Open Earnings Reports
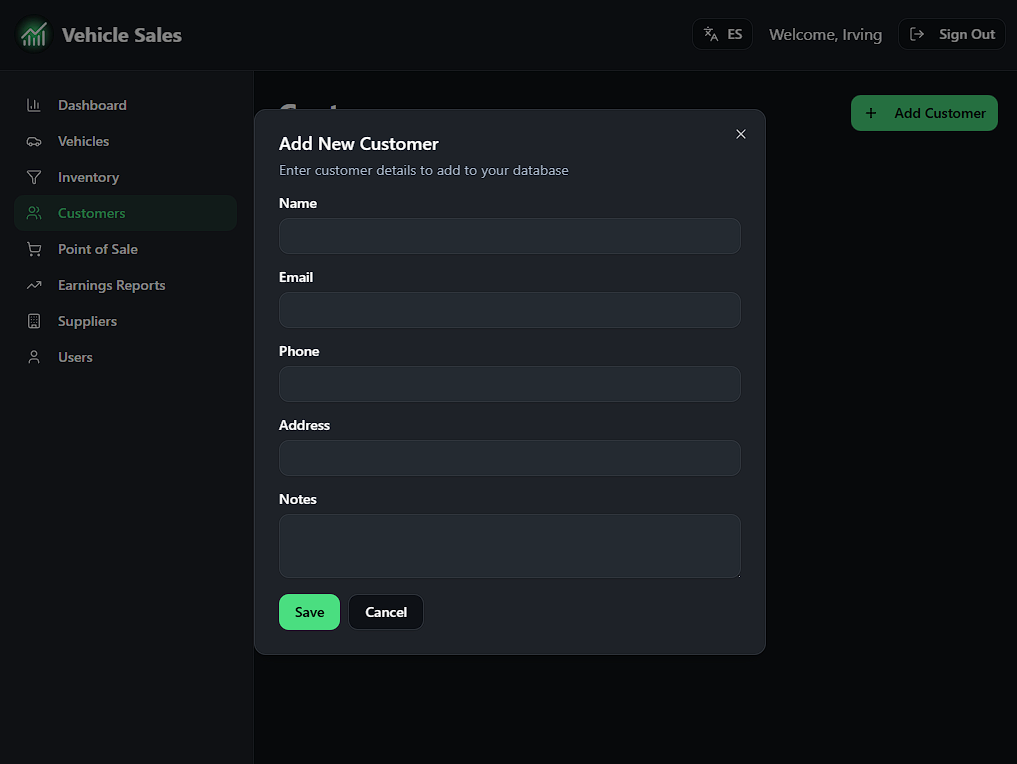The image size is (1017, 764). [x=125, y=285]
